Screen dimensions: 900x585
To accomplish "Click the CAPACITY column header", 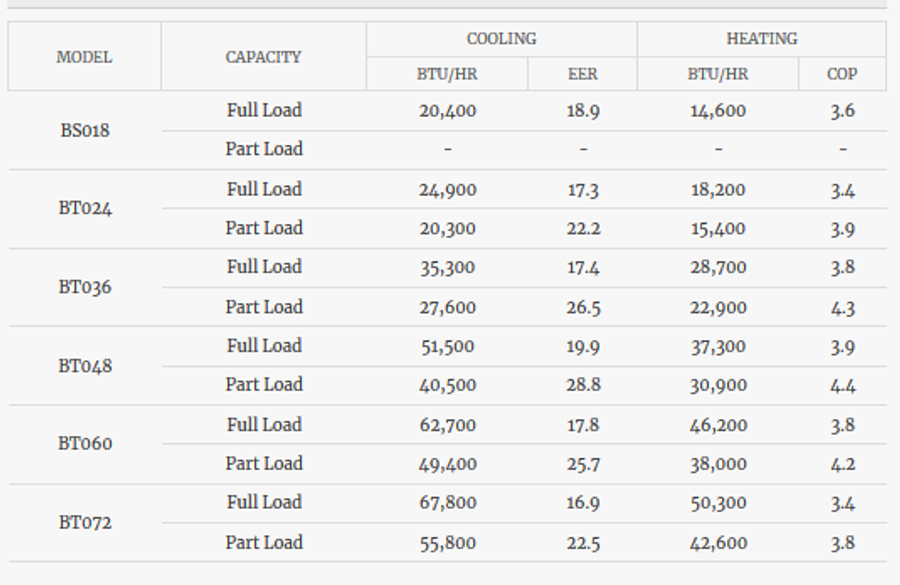I will [263, 57].
